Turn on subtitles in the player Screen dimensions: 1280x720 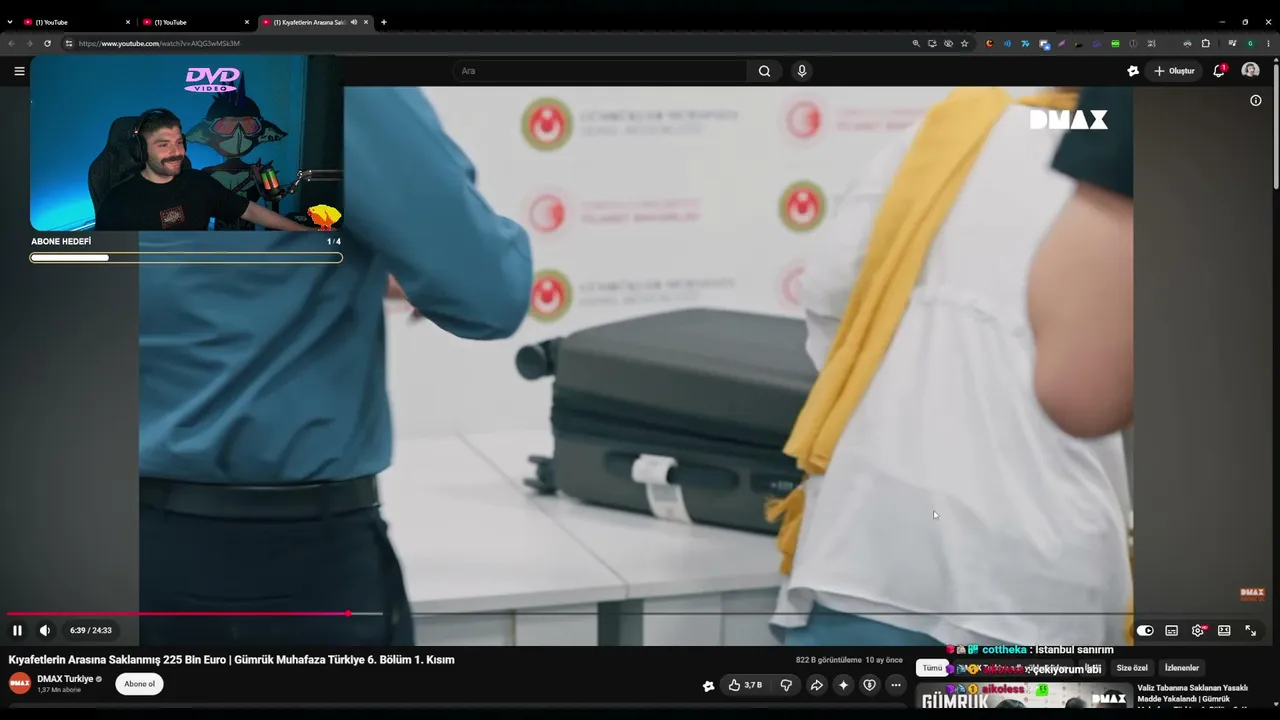[x=1172, y=631]
